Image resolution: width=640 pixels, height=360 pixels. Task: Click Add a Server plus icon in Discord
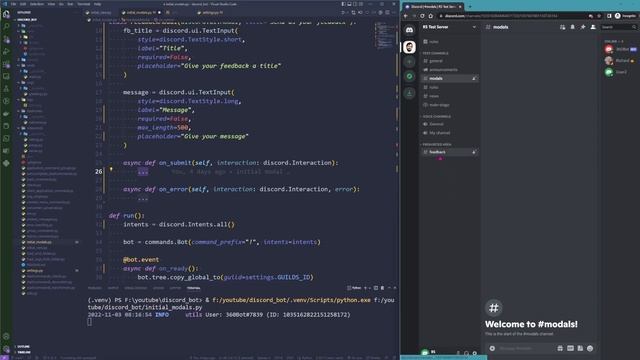click(409, 62)
